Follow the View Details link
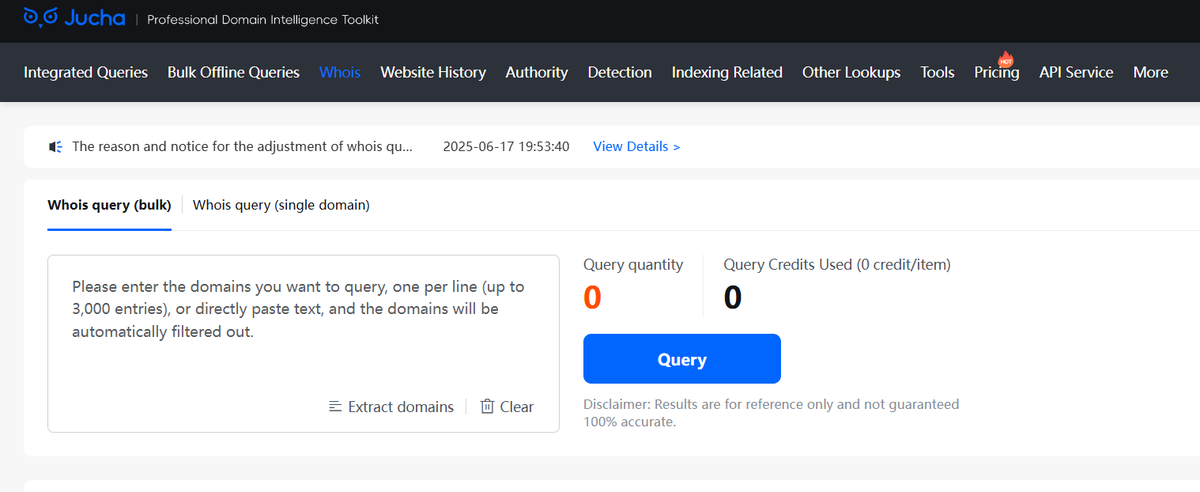1200x492 pixels. (x=637, y=146)
